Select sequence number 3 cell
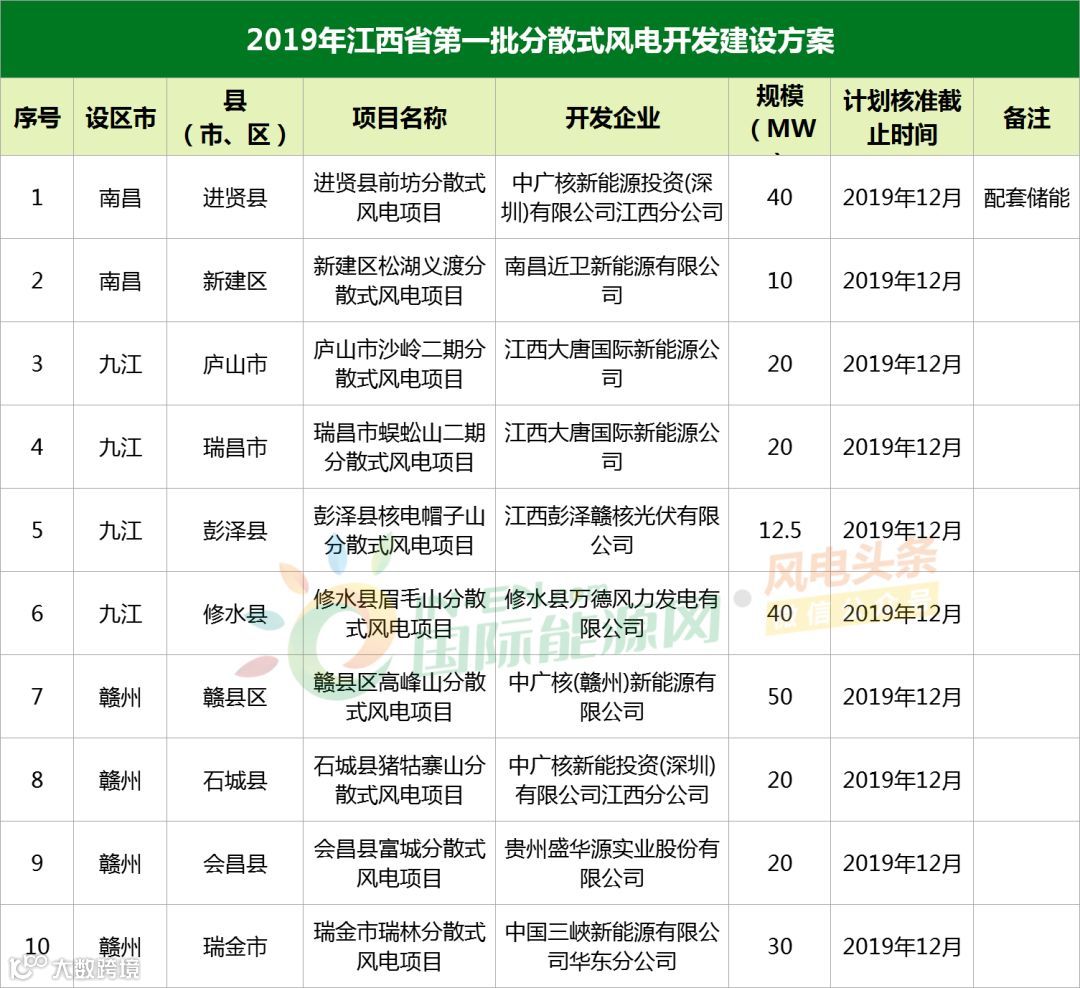 point(37,364)
